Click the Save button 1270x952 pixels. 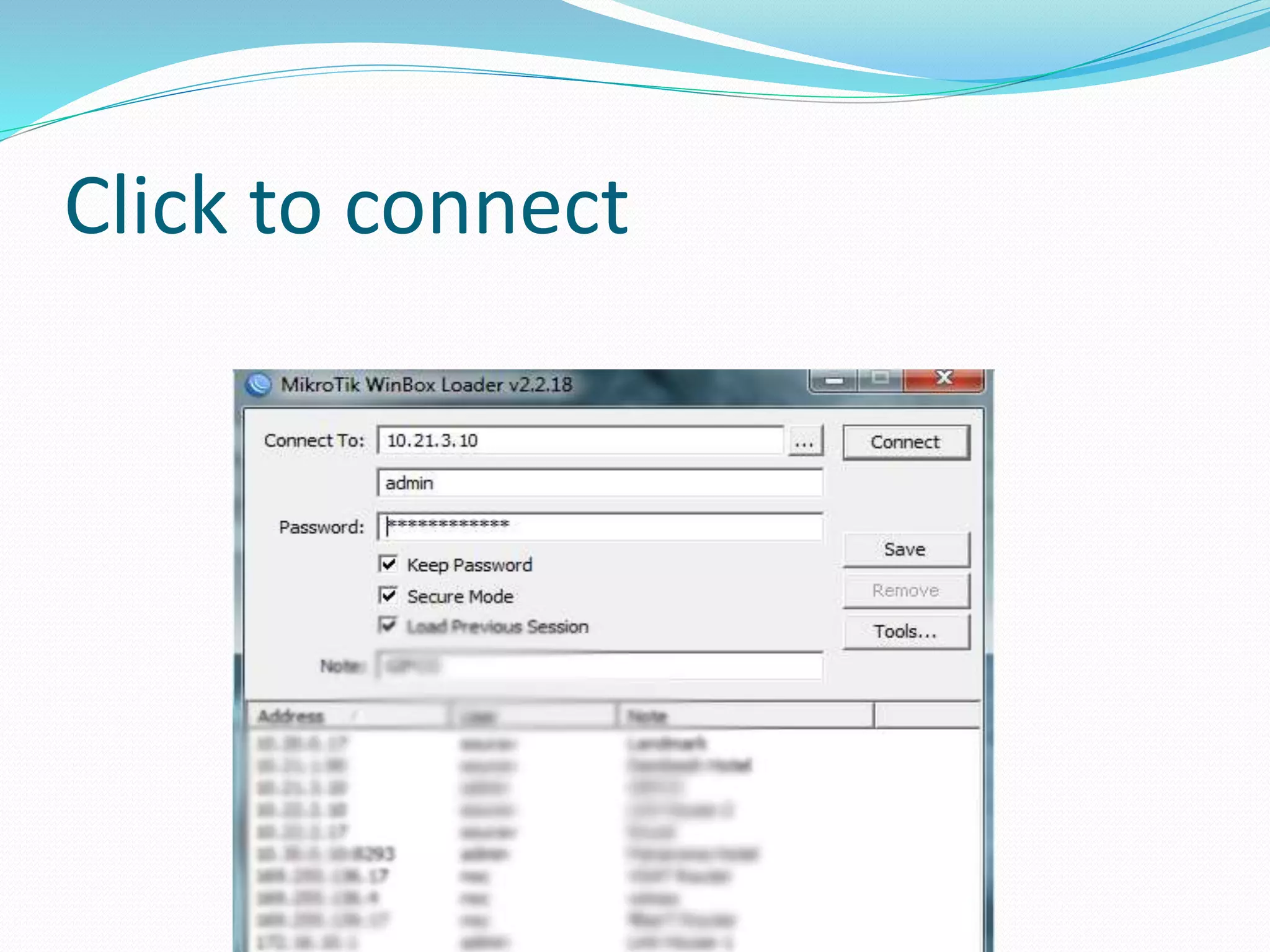pyautogui.click(x=905, y=549)
